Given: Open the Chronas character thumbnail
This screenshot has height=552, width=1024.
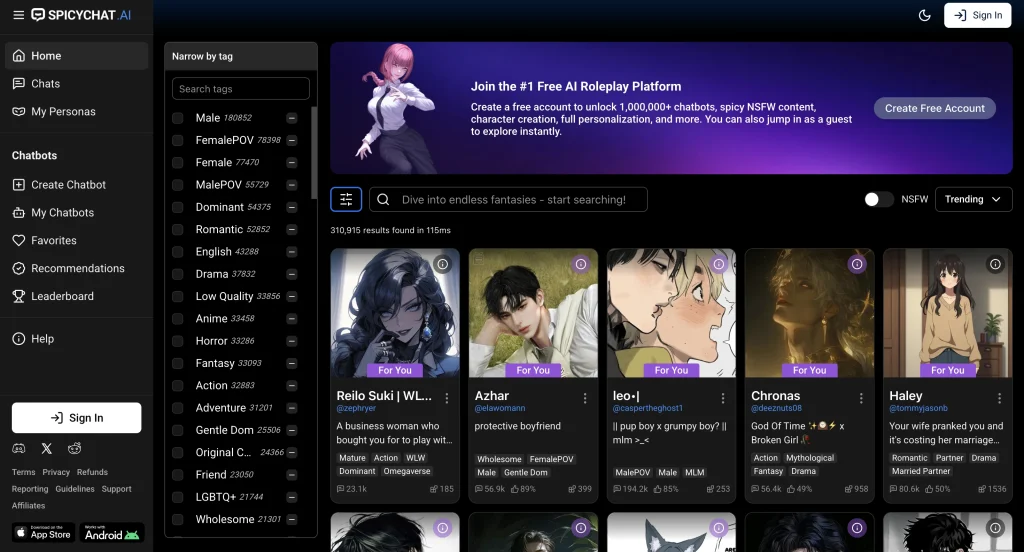Looking at the screenshot, I should (809, 313).
